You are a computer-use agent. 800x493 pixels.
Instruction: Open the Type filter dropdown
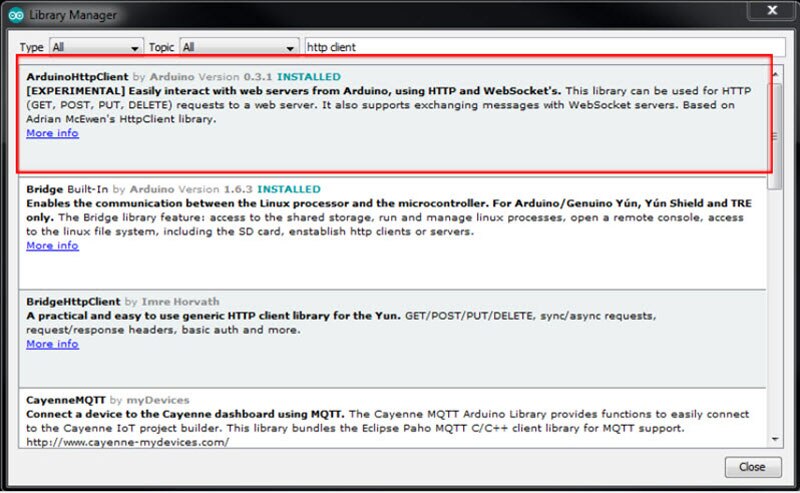point(95,47)
